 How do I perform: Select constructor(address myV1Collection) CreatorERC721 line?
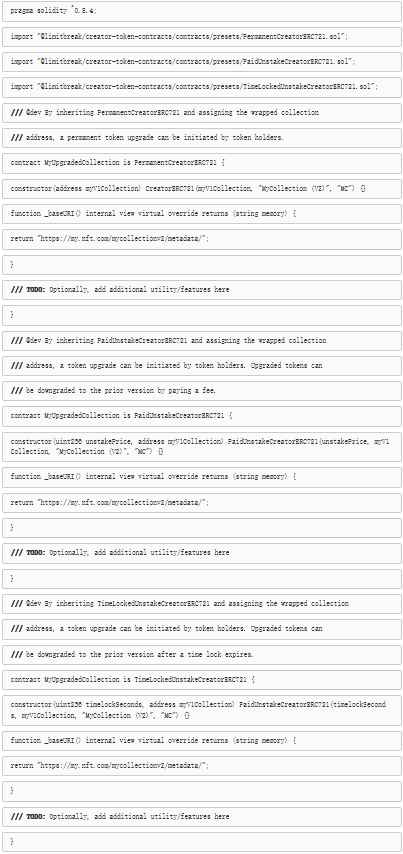tap(202, 188)
